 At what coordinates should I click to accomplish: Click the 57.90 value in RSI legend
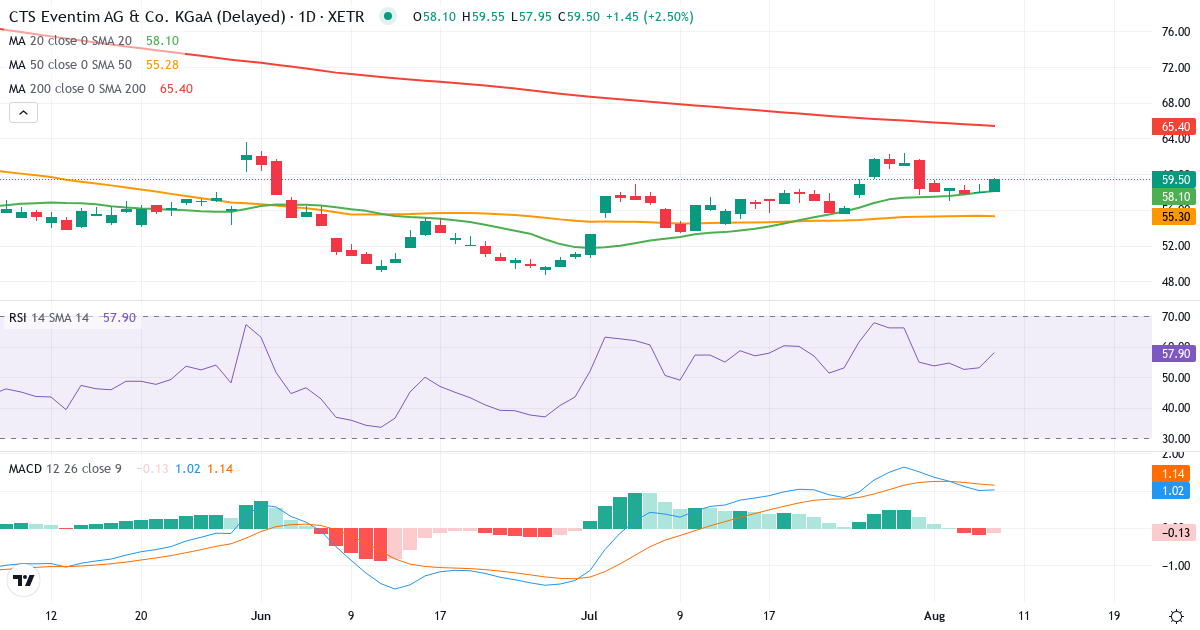point(119,317)
